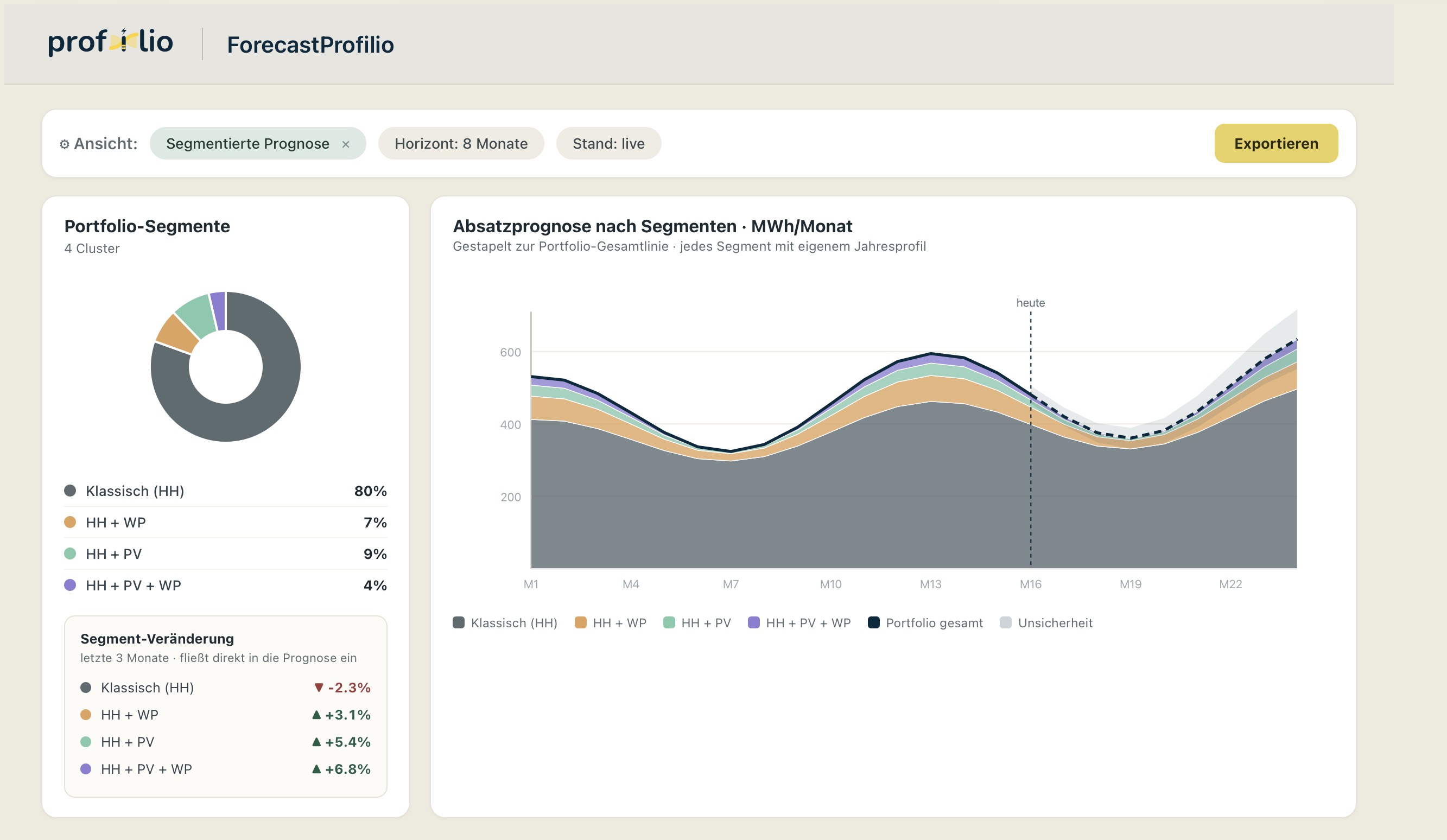Click the green up arrow beside +3.1%
The image size is (1447, 840).
(316, 715)
